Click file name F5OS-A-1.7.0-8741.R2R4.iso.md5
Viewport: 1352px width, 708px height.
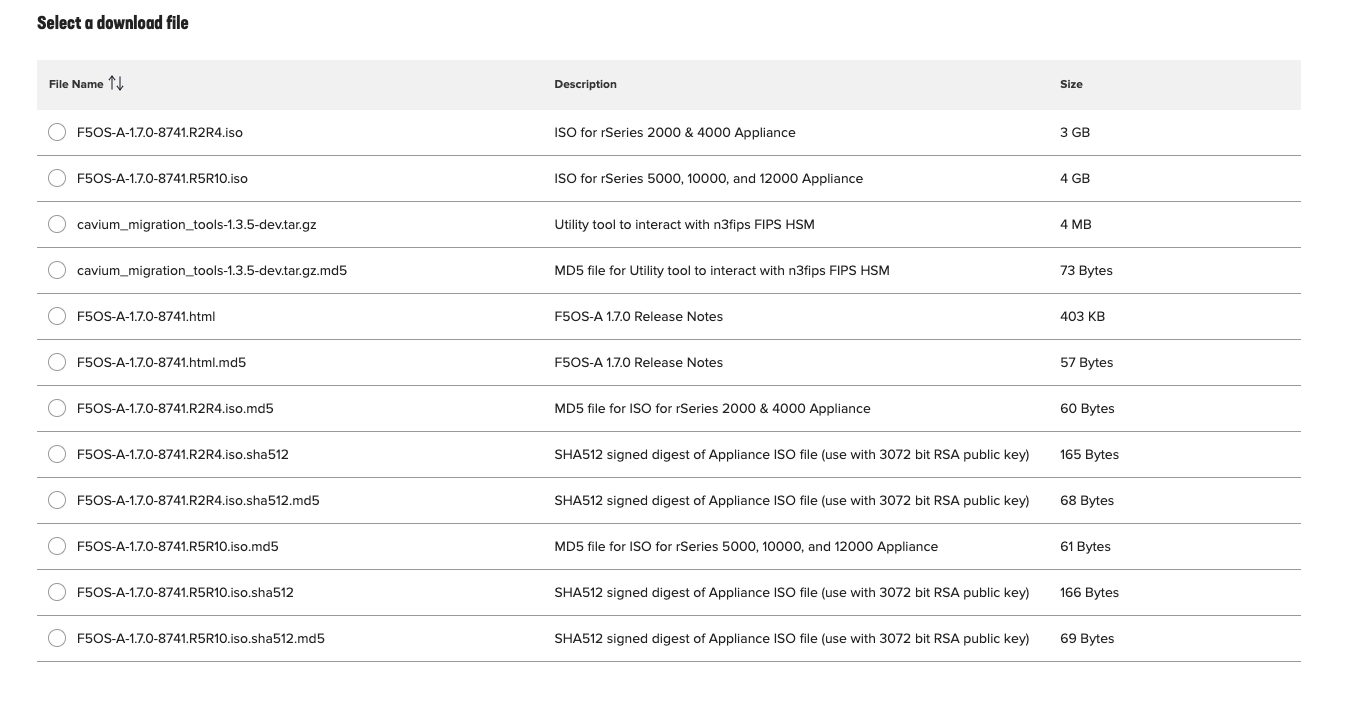(175, 408)
